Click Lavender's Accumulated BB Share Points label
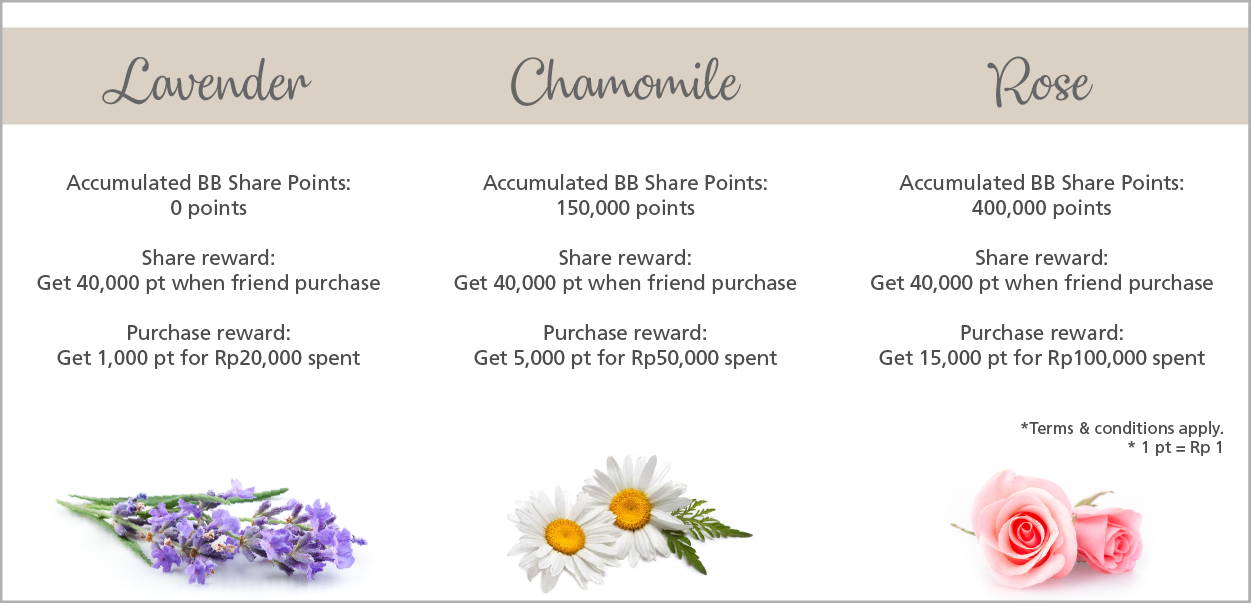 coord(209,183)
